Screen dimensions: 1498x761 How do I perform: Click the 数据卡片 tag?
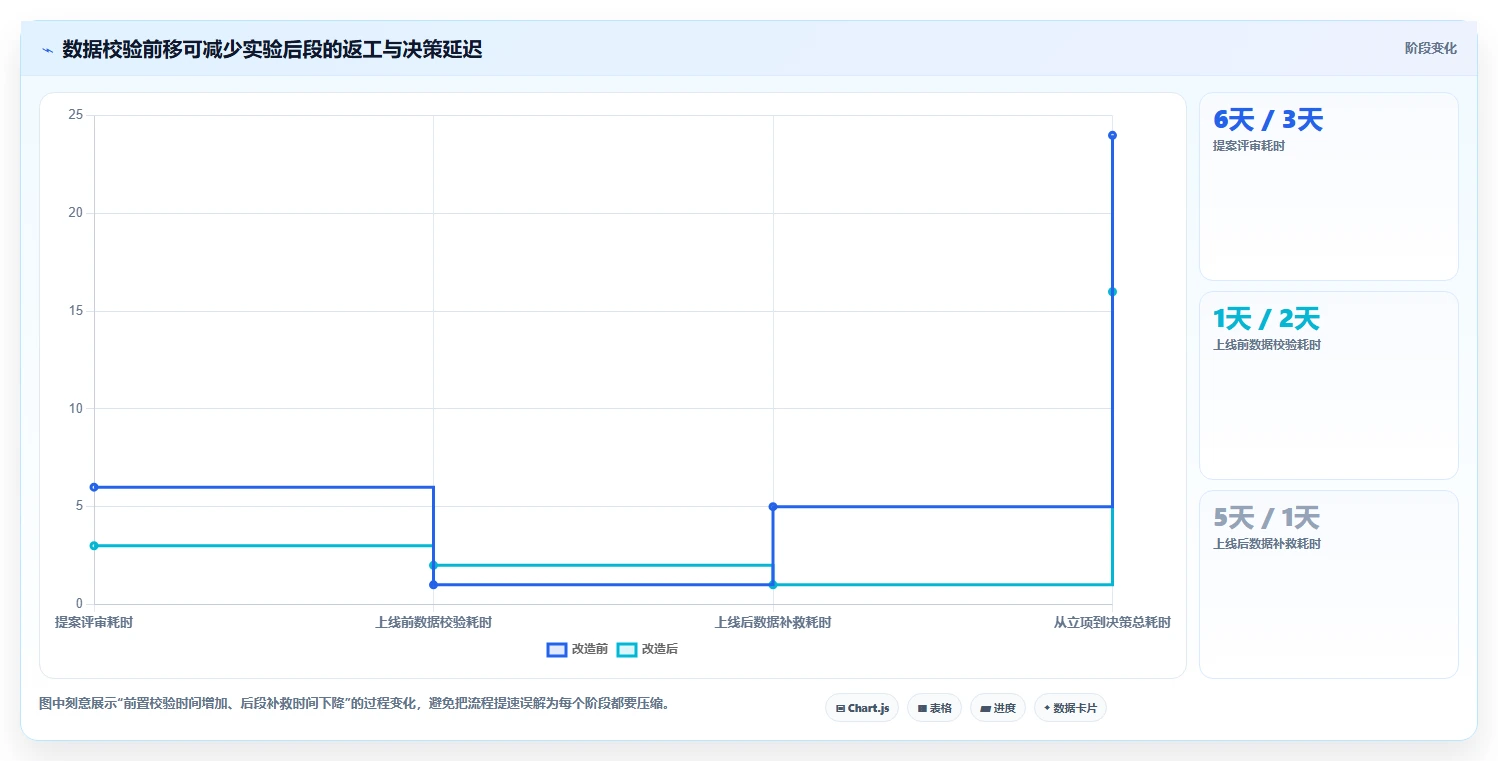(1070, 708)
